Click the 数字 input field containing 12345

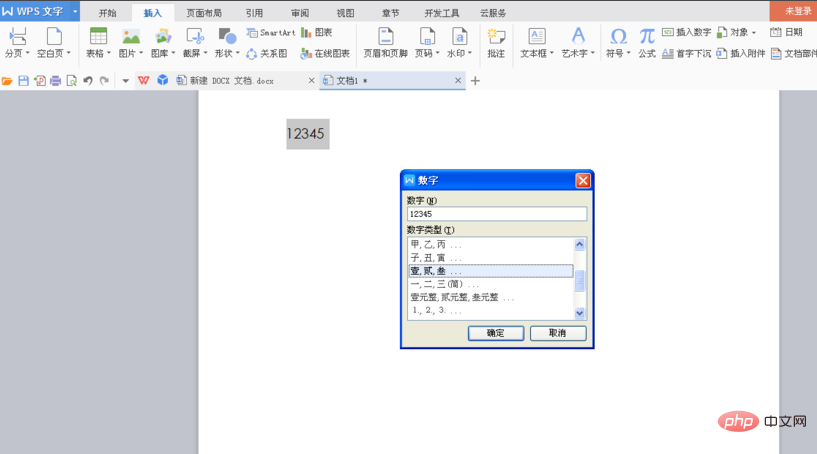(x=497, y=214)
